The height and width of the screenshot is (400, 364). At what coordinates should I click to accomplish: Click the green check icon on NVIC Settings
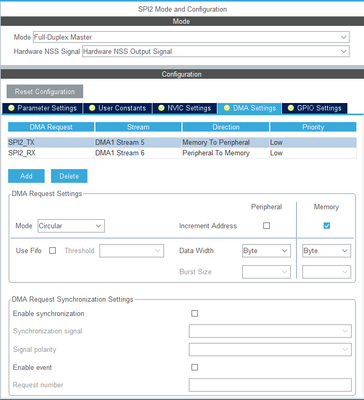click(x=161, y=108)
